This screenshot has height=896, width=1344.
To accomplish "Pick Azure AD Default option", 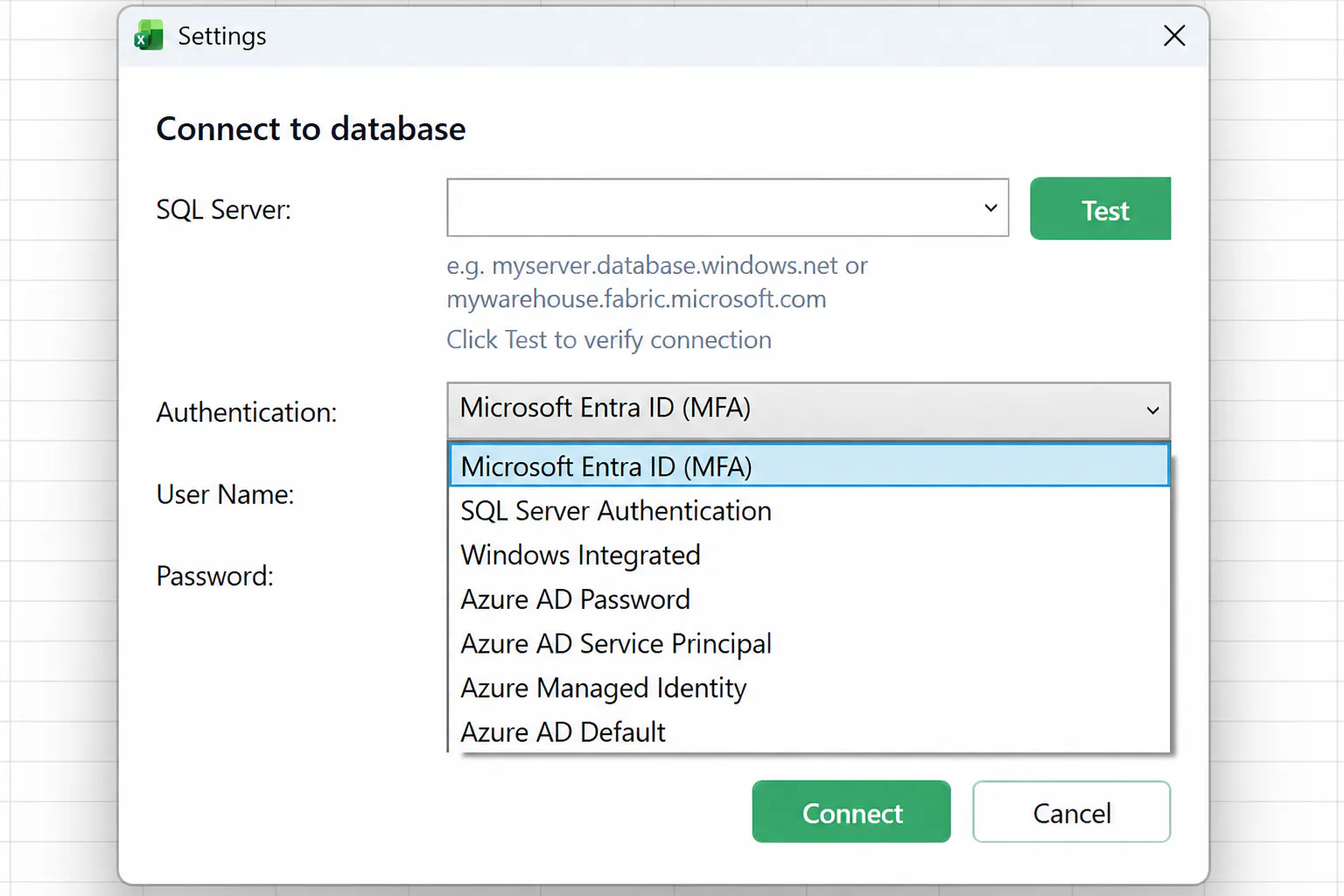I will (x=808, y=731).
